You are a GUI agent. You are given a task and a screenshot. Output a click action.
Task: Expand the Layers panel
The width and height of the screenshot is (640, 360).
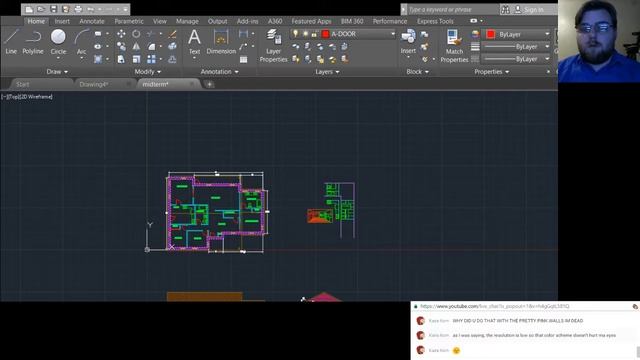tap(327, 72)
